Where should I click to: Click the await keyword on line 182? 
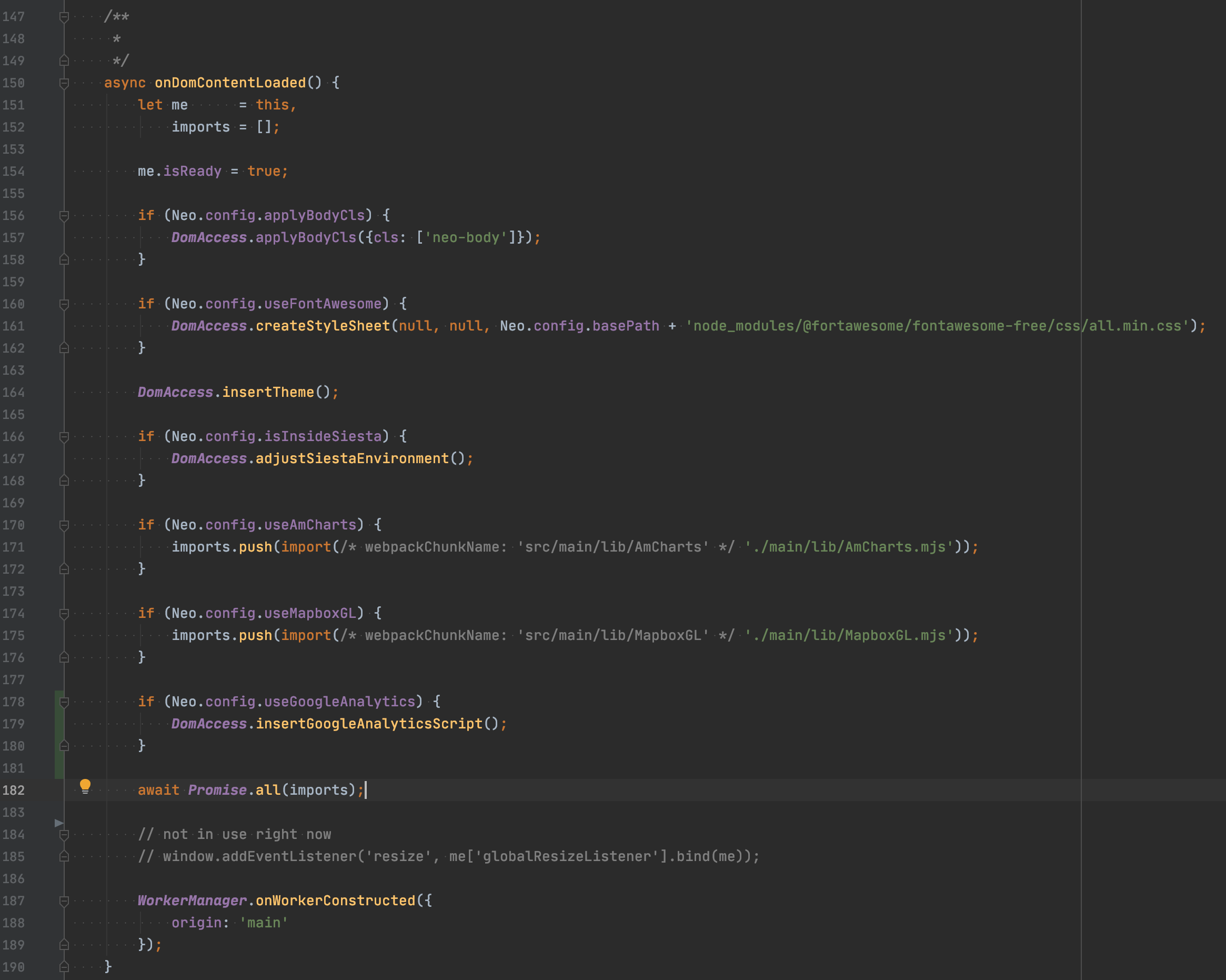click(158, 790)
